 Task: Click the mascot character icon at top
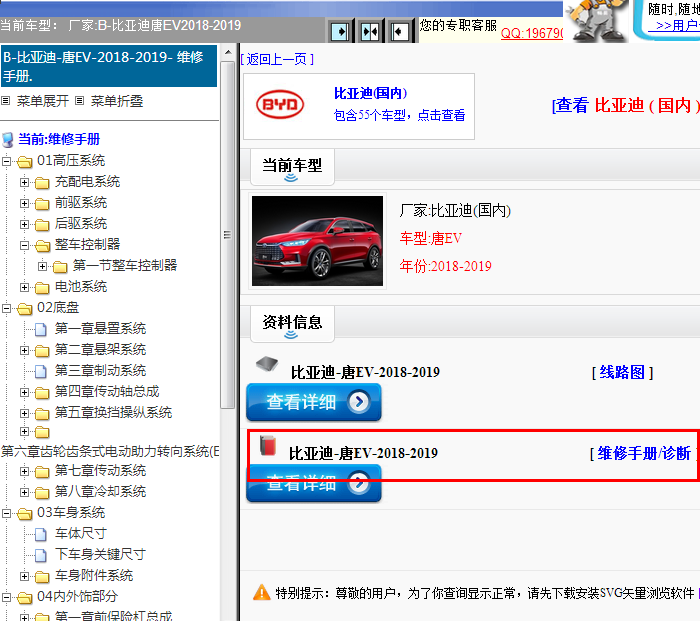coord(596,21)
